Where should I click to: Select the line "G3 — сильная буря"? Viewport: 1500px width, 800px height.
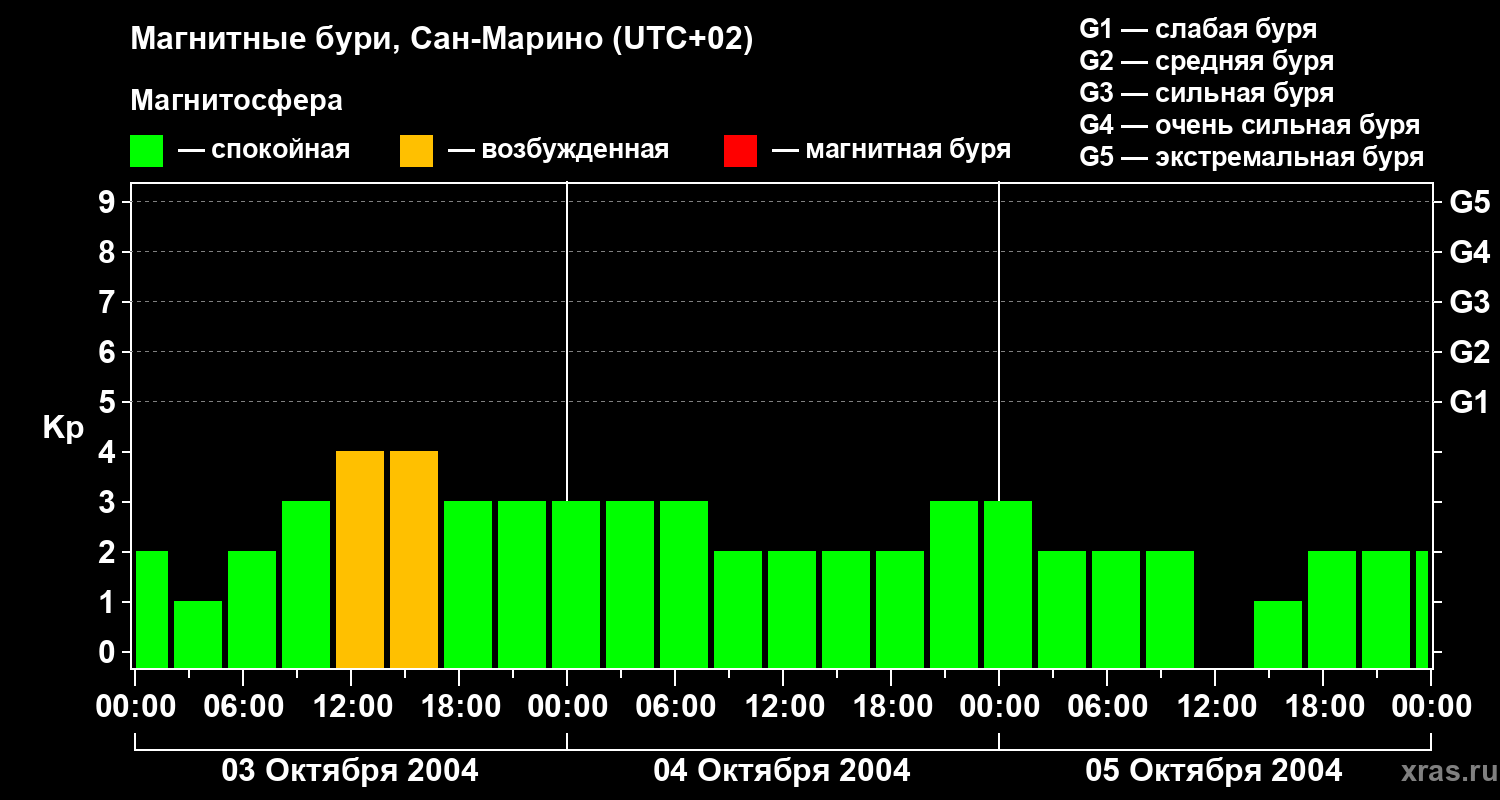tap(1206, 93)
